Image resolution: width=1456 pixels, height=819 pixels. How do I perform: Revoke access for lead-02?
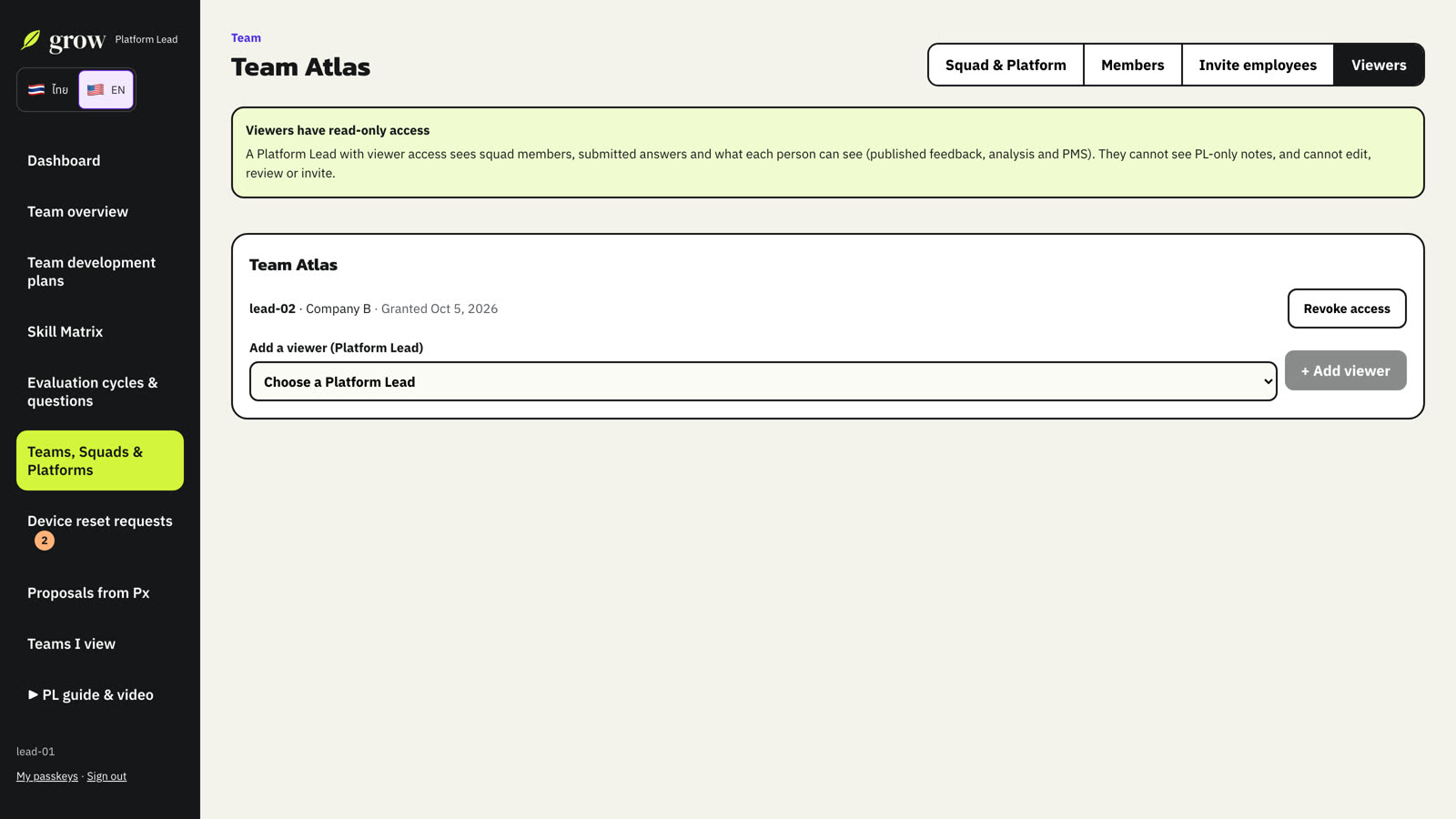(x=1347, y=308)
